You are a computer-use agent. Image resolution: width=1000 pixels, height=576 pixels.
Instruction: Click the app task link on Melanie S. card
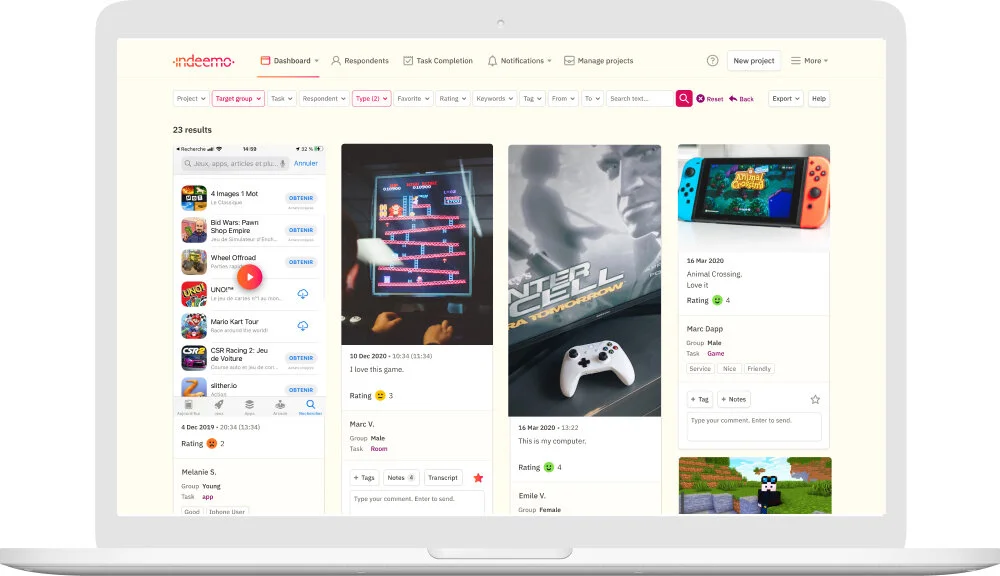(x=208, y=497)
